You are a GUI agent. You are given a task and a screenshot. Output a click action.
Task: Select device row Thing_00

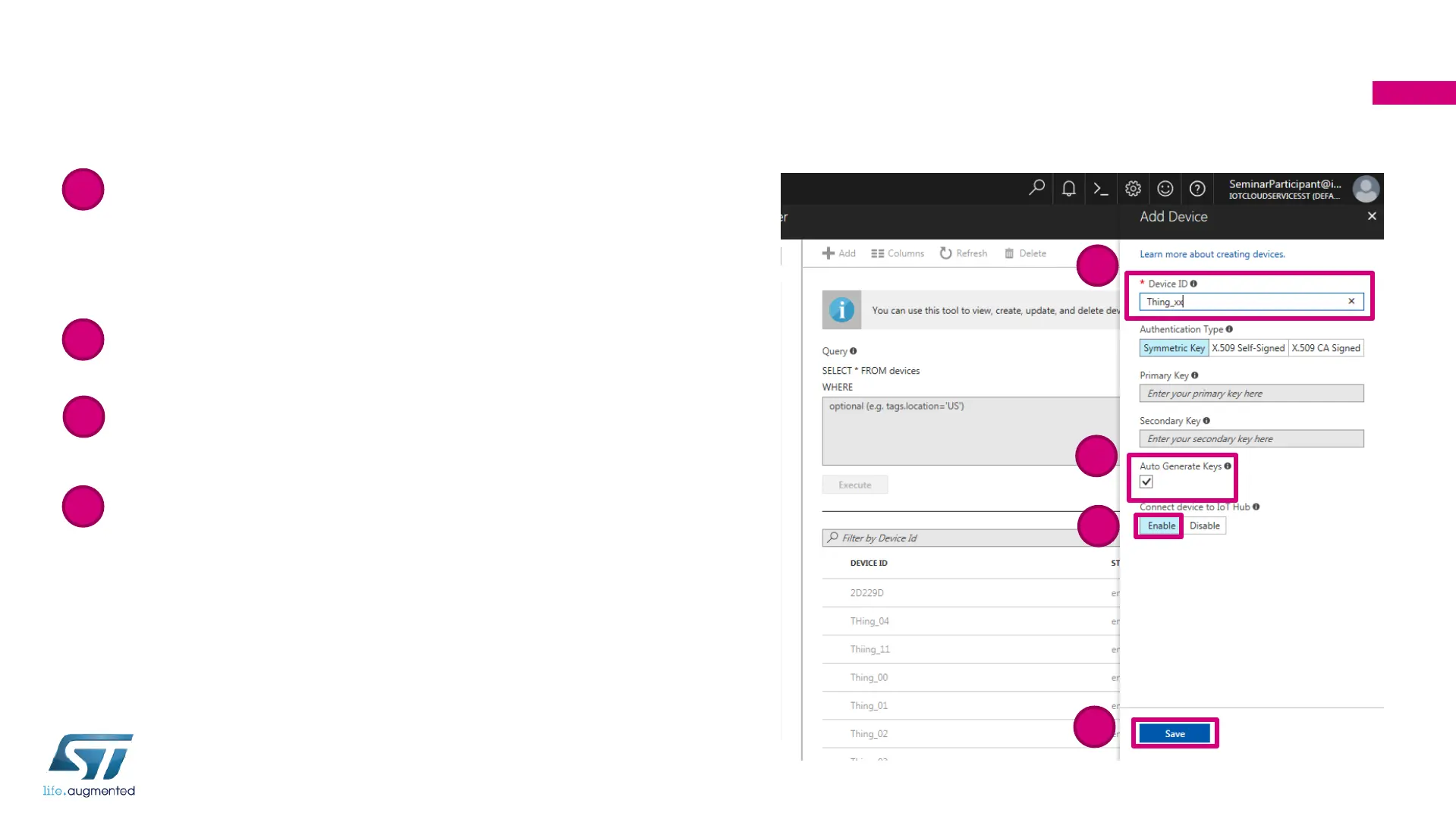coord(970,677)
